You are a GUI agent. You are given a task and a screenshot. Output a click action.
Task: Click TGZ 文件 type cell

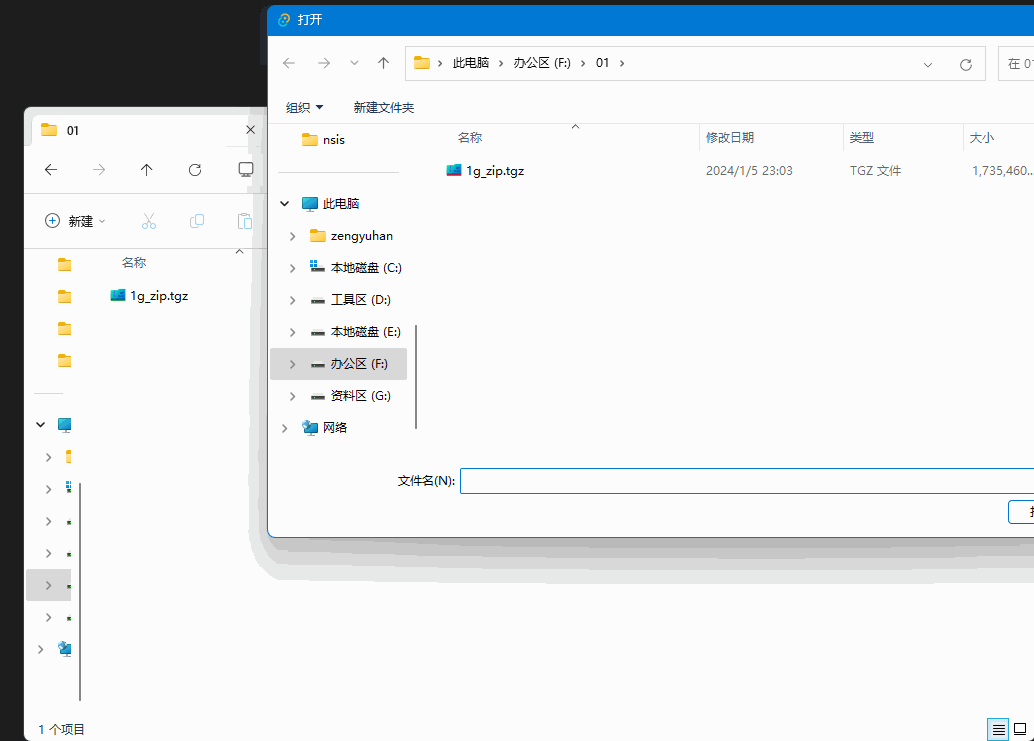click(875, 171)
